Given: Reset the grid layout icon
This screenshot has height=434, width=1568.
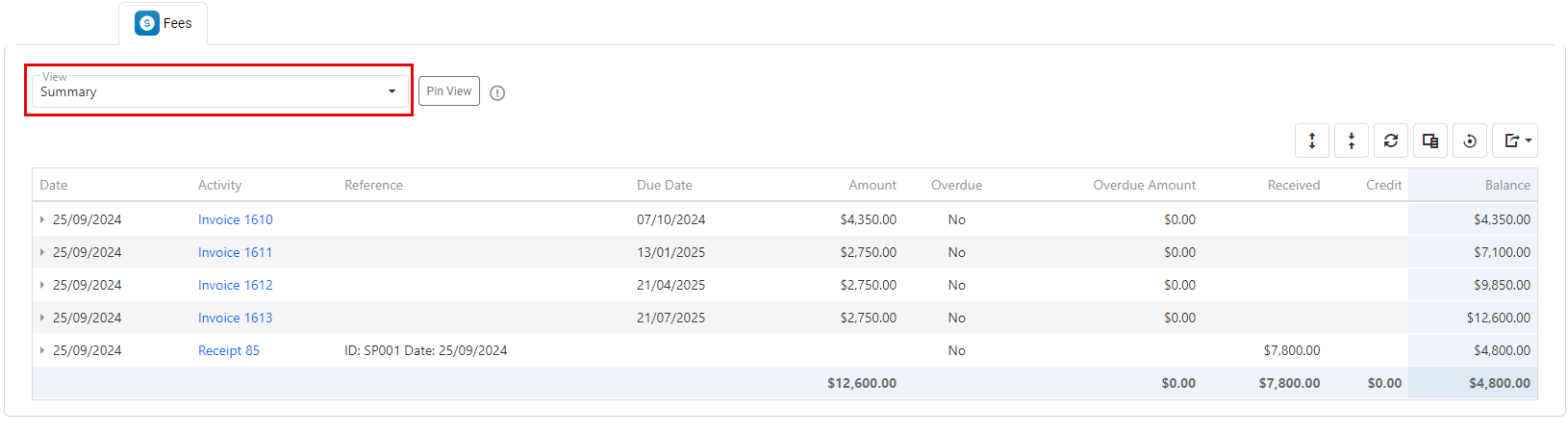Looking at the screenshot, I should [x=1470, y=141].
